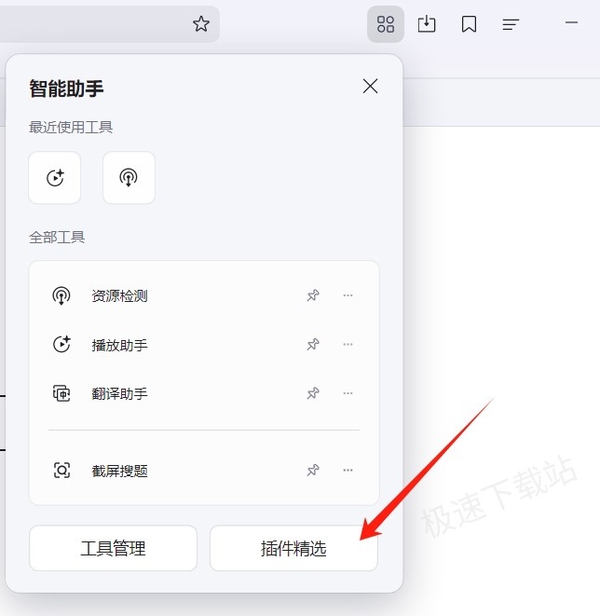Open the smart assistant grid icon
The image size is (600, 616).
pyautogui.click(x=385, y=24)
